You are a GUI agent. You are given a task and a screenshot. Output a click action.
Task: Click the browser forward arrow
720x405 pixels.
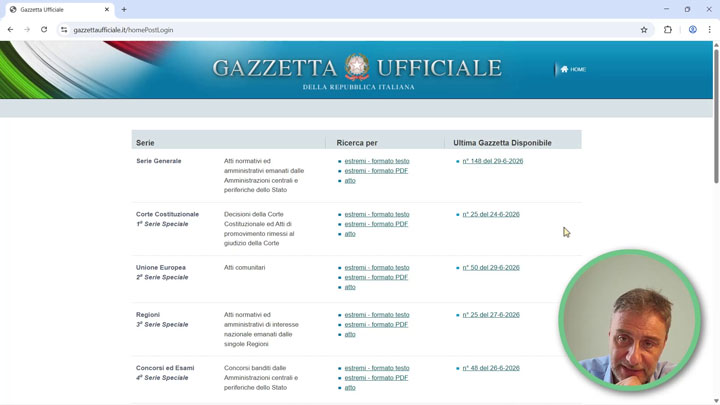click(27, 29)
